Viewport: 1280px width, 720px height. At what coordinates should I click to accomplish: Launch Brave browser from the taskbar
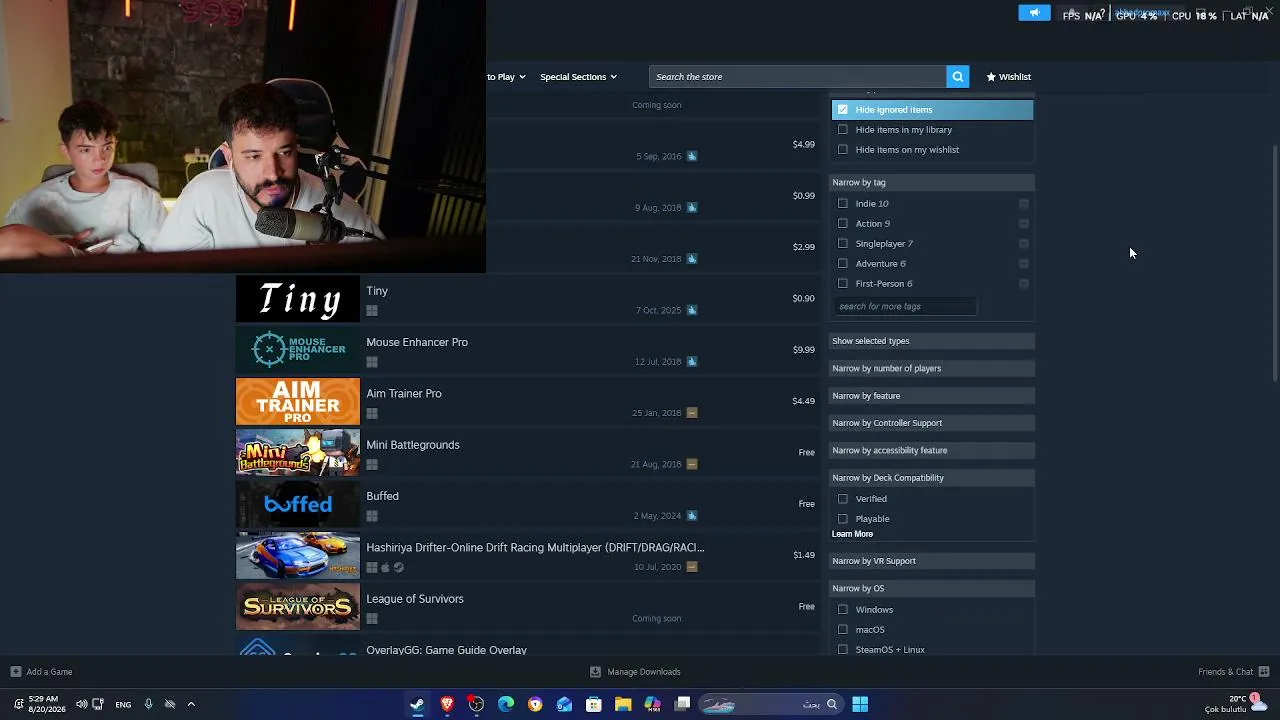(x=447, y=704)
